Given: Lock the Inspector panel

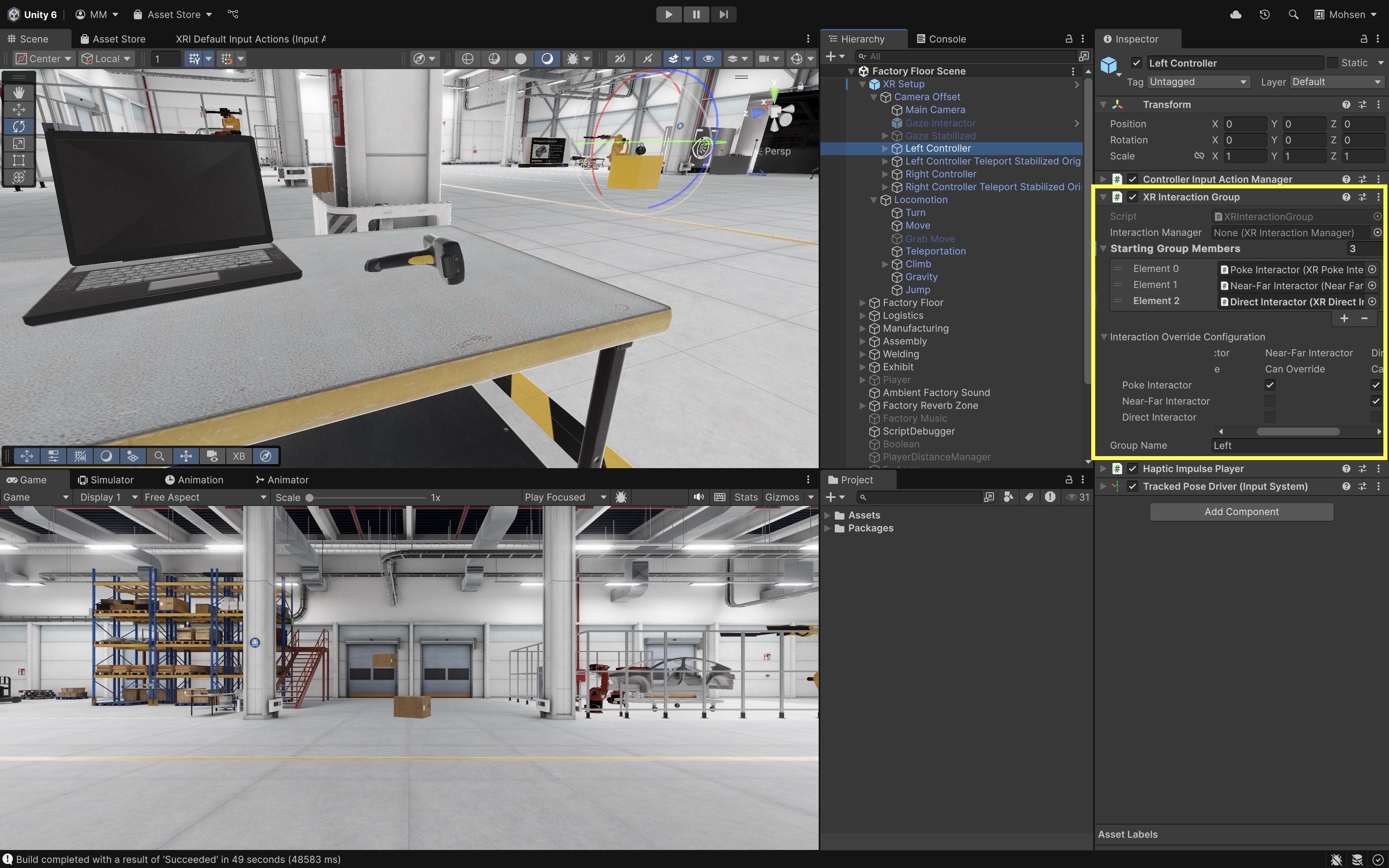Looking at the screenshot, I should [1364, 39].
